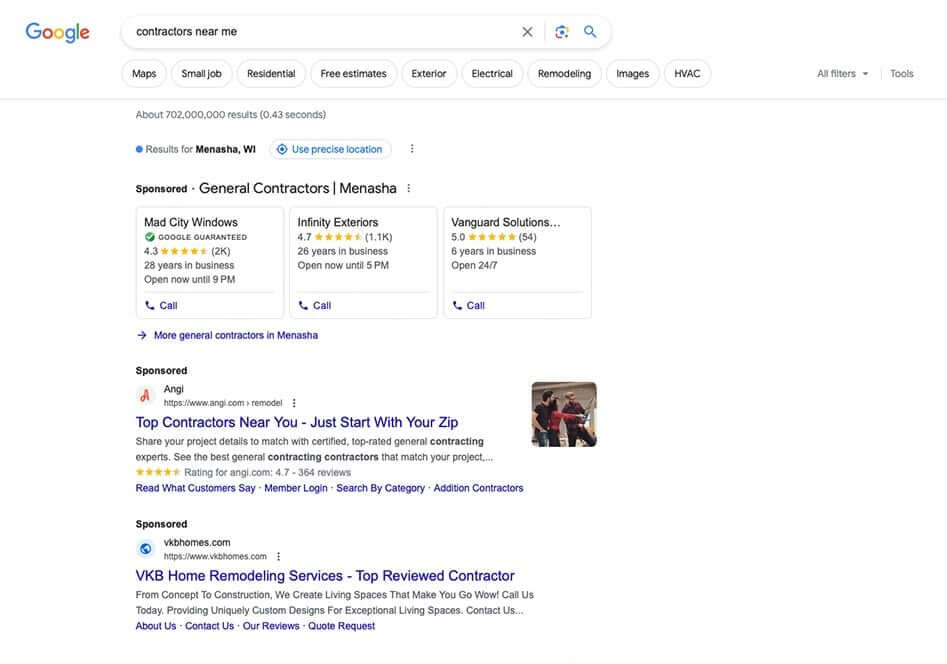Viewport: 947px width, 664px height.
Task: Click the Angi favicon logo
Action: click(x=145, y=395)
